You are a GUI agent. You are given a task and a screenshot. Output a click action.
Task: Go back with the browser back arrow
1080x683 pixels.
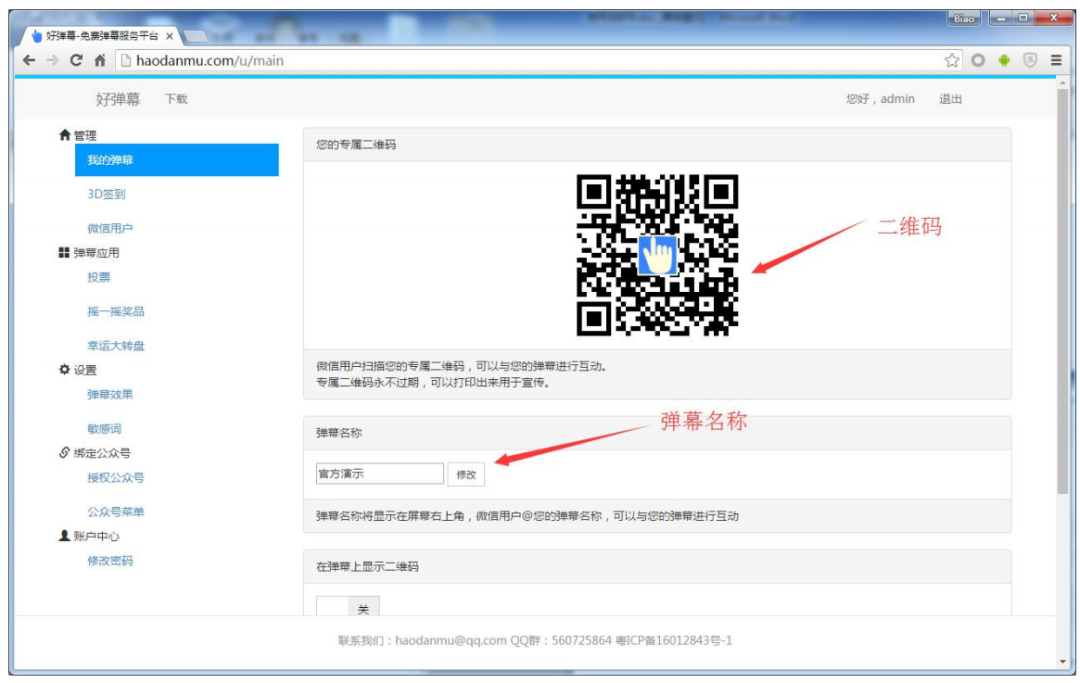pyautogui.click(x=29, y=61)
